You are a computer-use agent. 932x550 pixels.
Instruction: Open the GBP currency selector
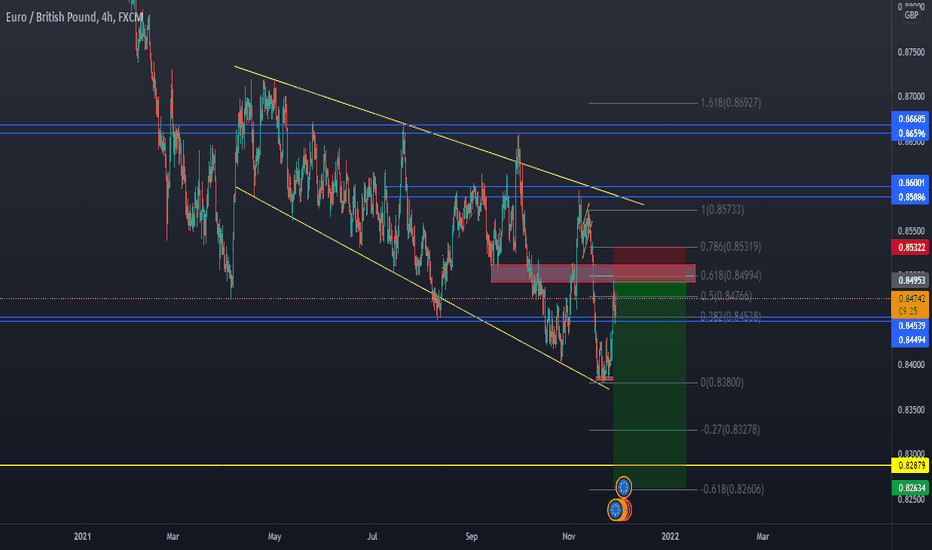(911, 15)
